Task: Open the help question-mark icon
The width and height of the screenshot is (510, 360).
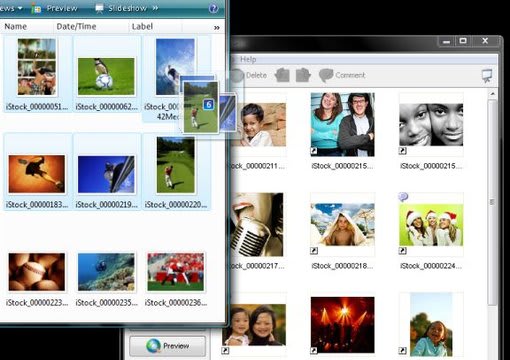Action: pos(213,8)
